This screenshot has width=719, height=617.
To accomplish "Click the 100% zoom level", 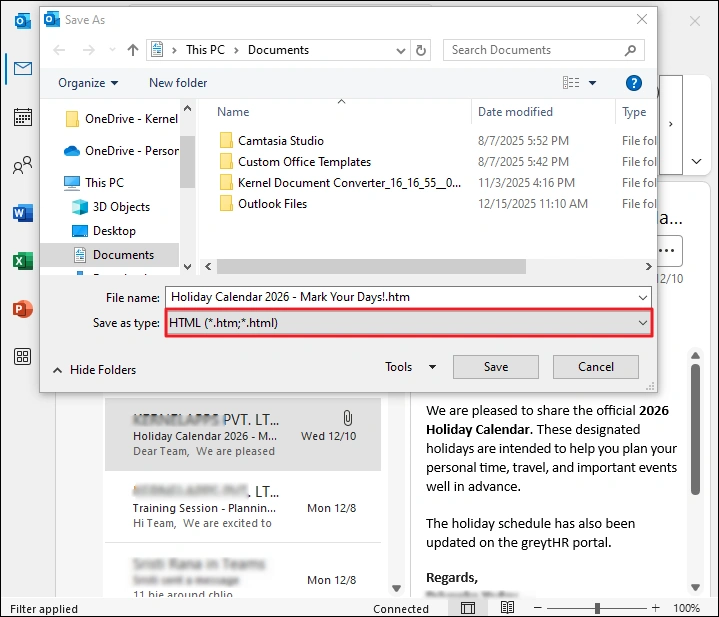I will [686, 608].
